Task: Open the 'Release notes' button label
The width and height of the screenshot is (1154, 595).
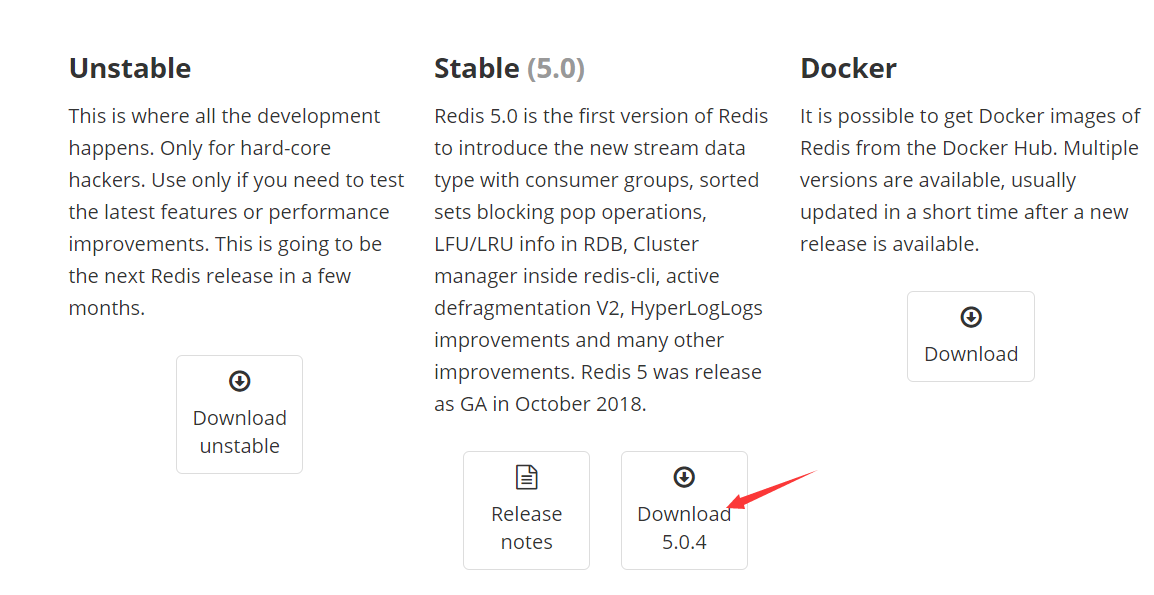Action: [x=526, y=527]
